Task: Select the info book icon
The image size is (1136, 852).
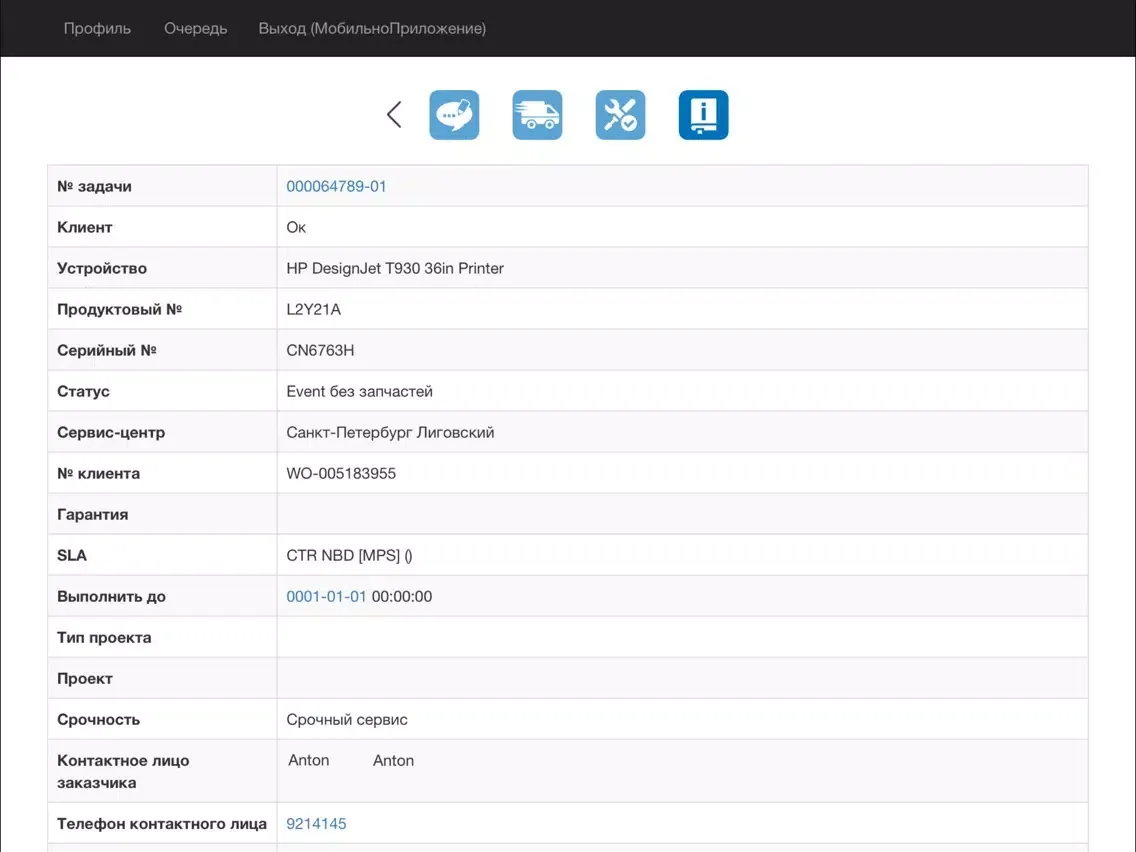Action: tap(703, 114)
